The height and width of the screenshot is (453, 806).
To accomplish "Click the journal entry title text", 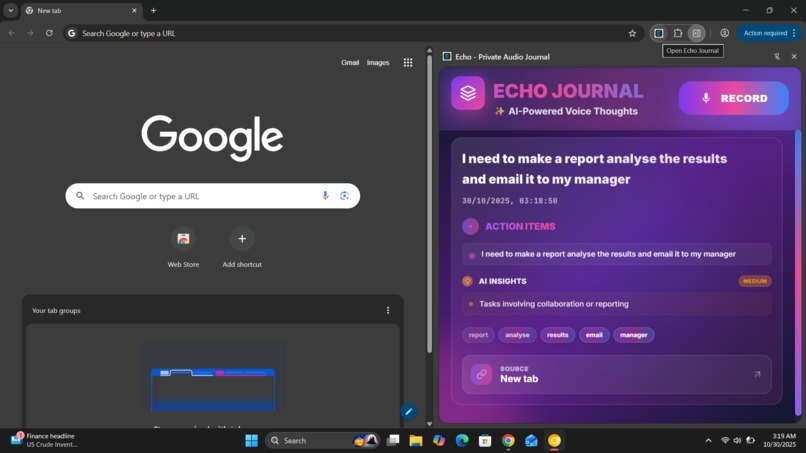I will [x=594, y=169].
